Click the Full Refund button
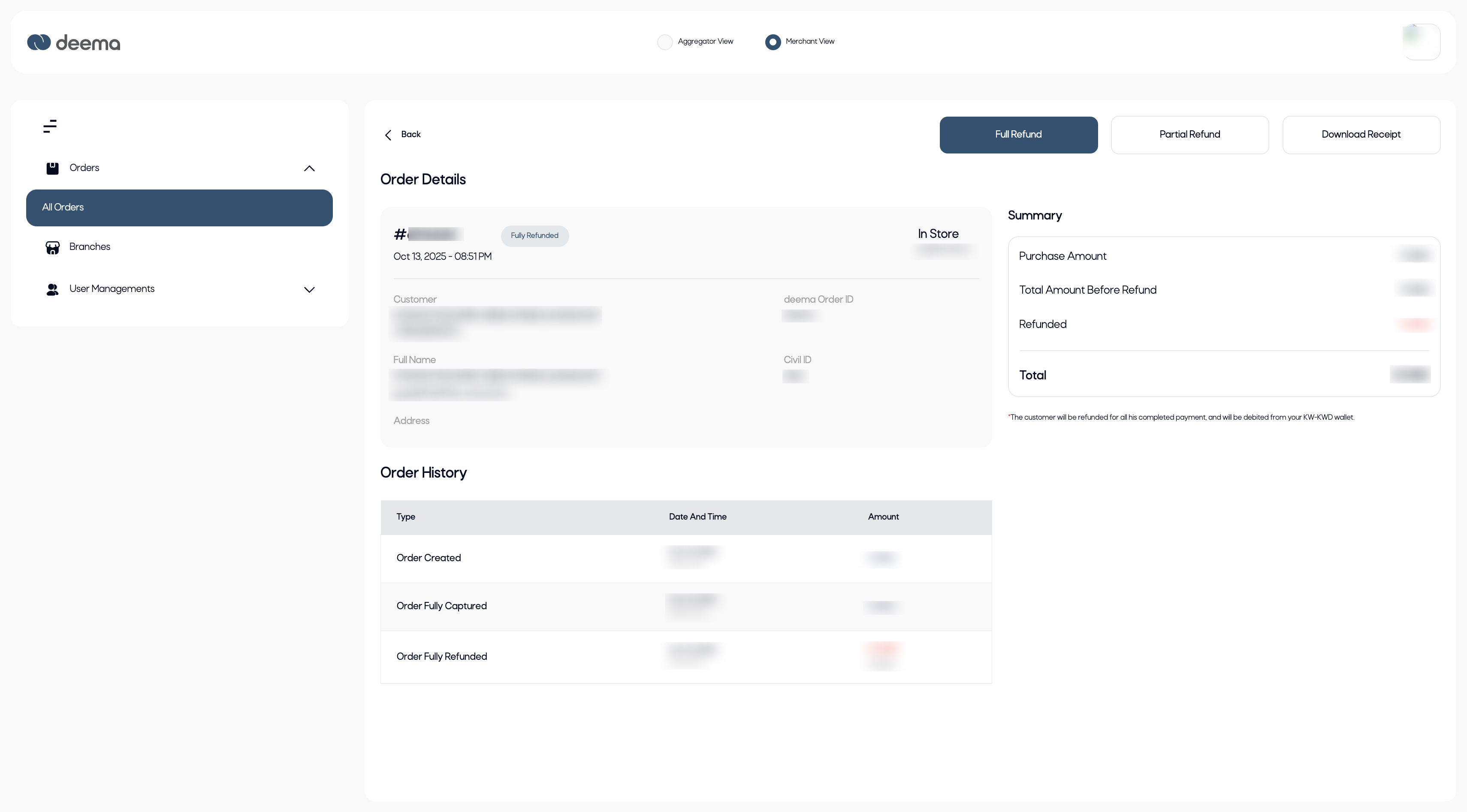Viewport: 1467px width, 812px height. click(1018, 135)
